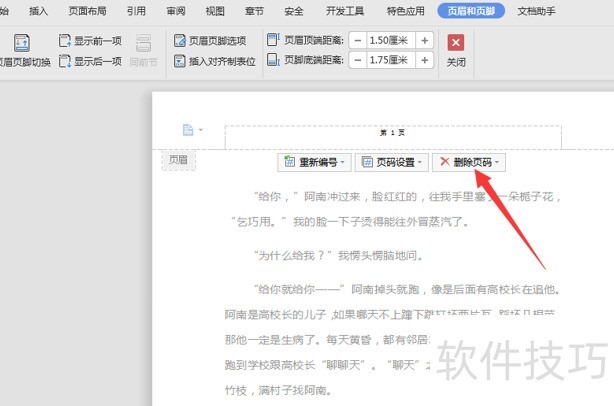Screen dimensions: 614x406
Task: Click the 页脚底端距离 icon
Action: [x=273, y=60]
